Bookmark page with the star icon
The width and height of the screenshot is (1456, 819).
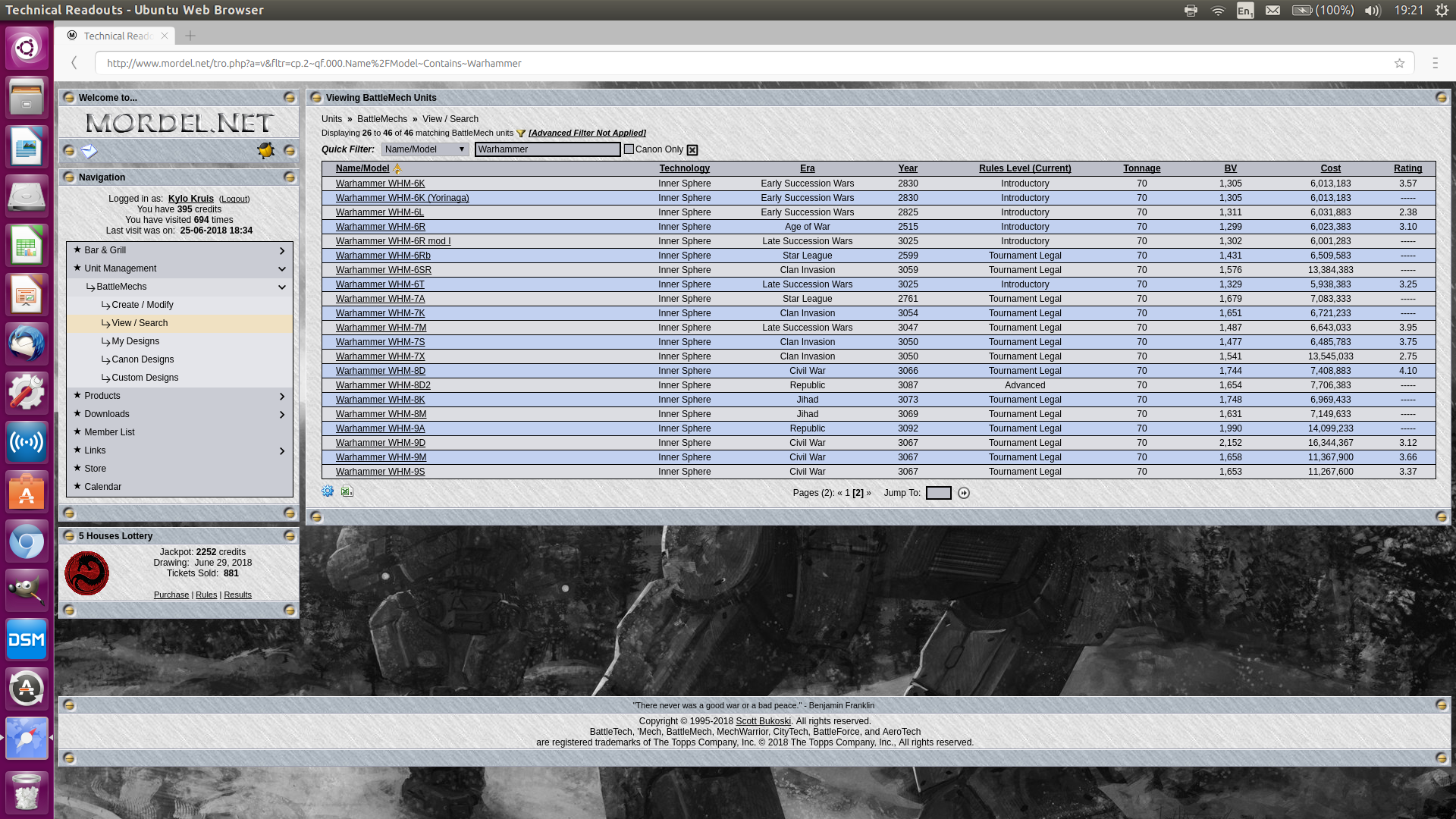(x=1399, y=63)
